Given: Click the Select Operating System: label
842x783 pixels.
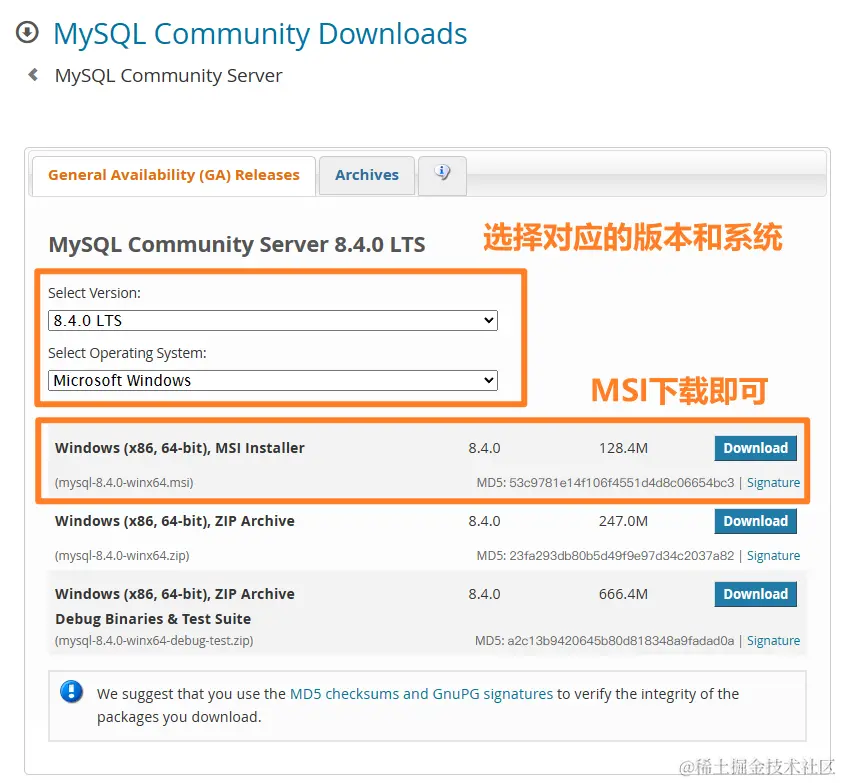Looking at the screenshot, I should point(127,353).
